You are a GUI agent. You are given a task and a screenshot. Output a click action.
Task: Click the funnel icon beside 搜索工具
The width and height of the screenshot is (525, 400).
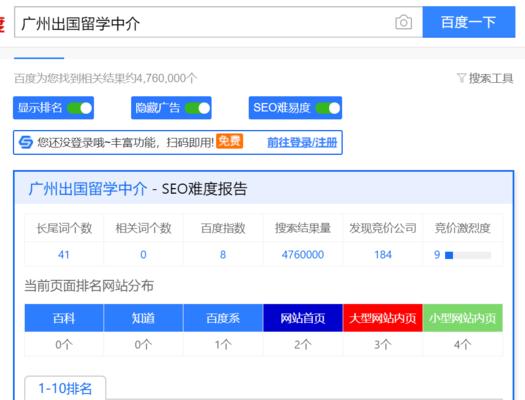click(461, 78)
